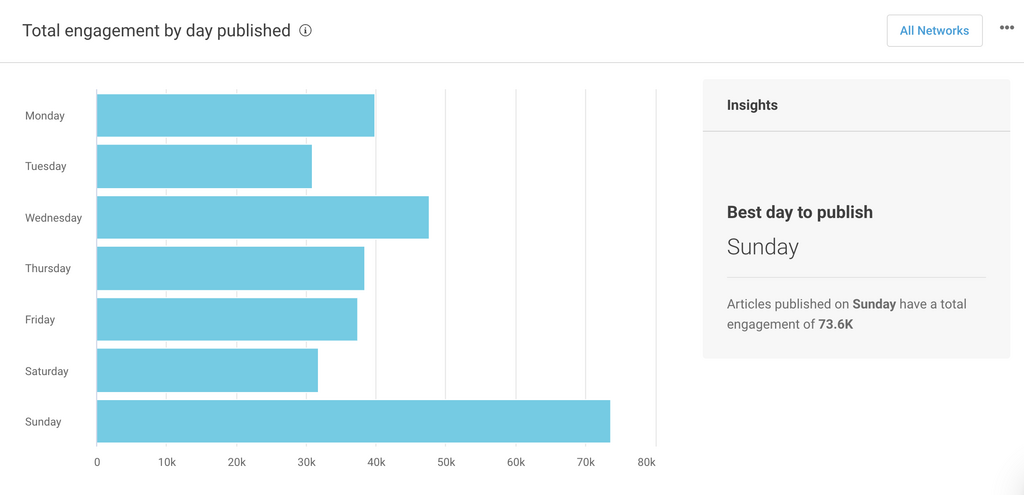Click the large Sunday insight text

pos(763,247)
